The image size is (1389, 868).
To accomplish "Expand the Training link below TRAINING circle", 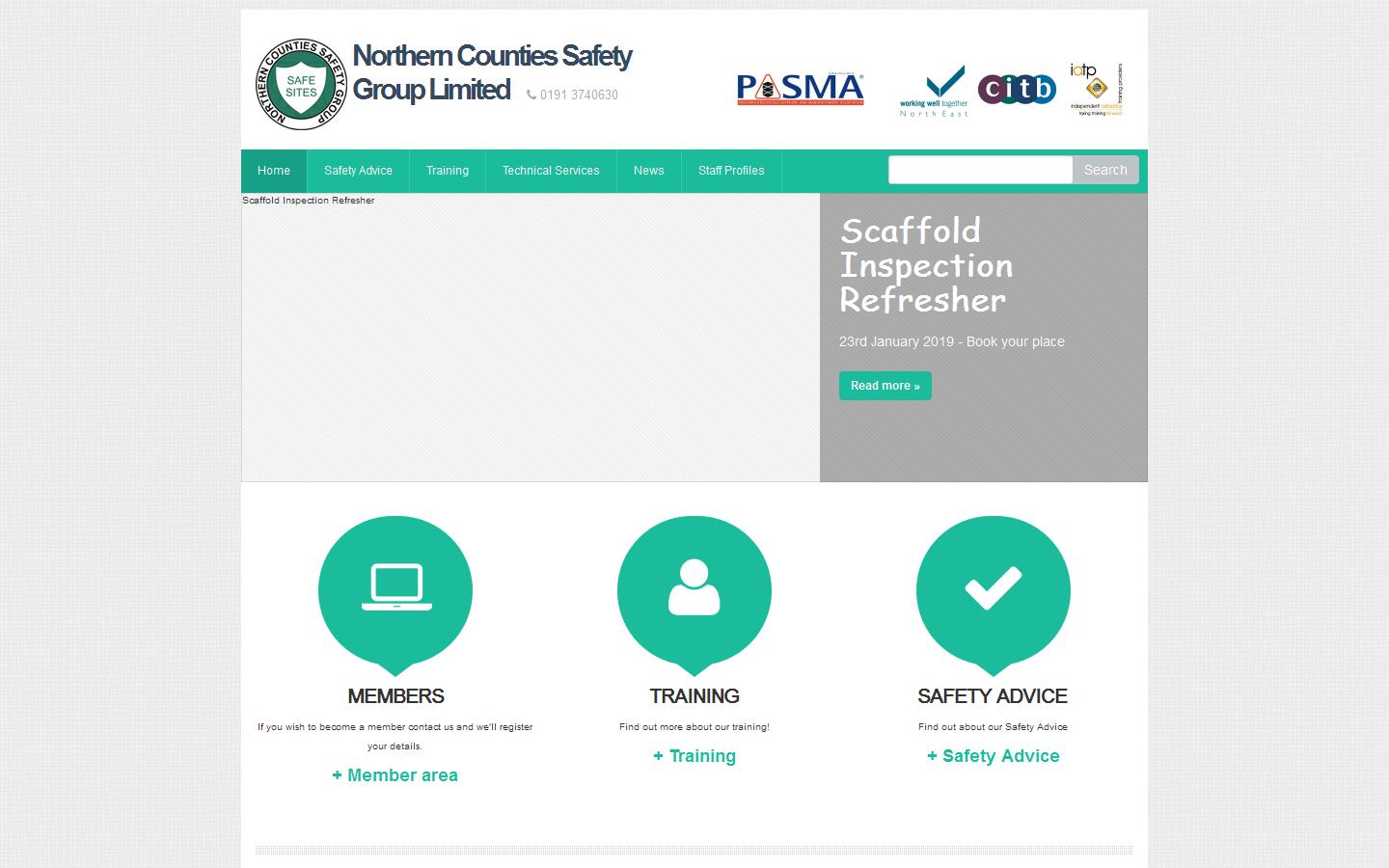I will pyautogui.click(x=694, y=756).
